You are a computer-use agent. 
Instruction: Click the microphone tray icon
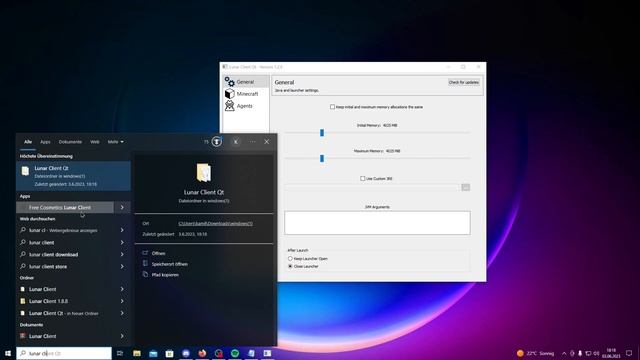(580, 353)
